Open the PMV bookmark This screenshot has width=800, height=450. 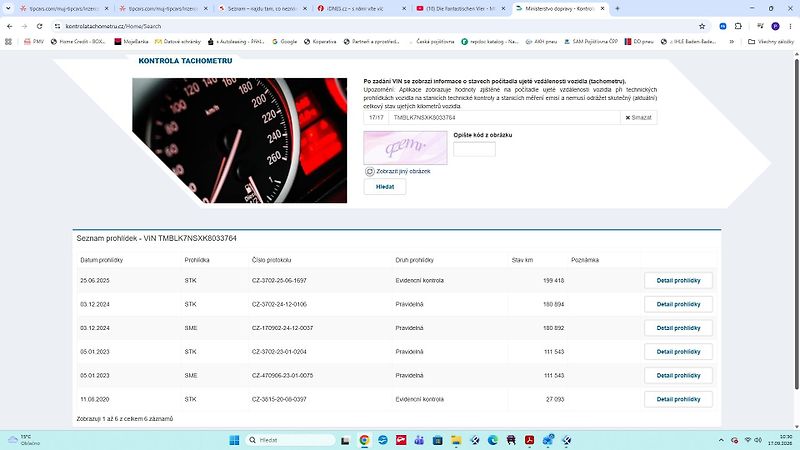[34, 41]
